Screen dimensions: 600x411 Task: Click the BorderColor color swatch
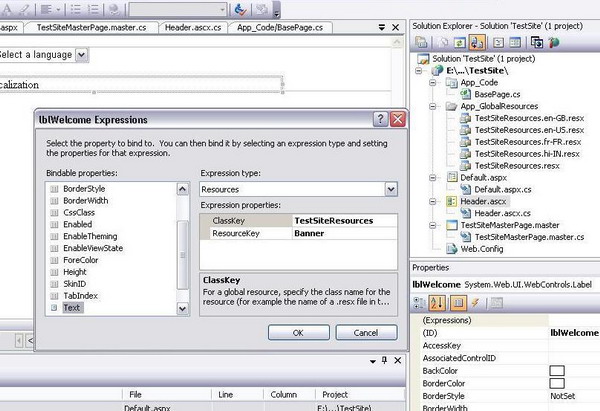tap(557, 383)
